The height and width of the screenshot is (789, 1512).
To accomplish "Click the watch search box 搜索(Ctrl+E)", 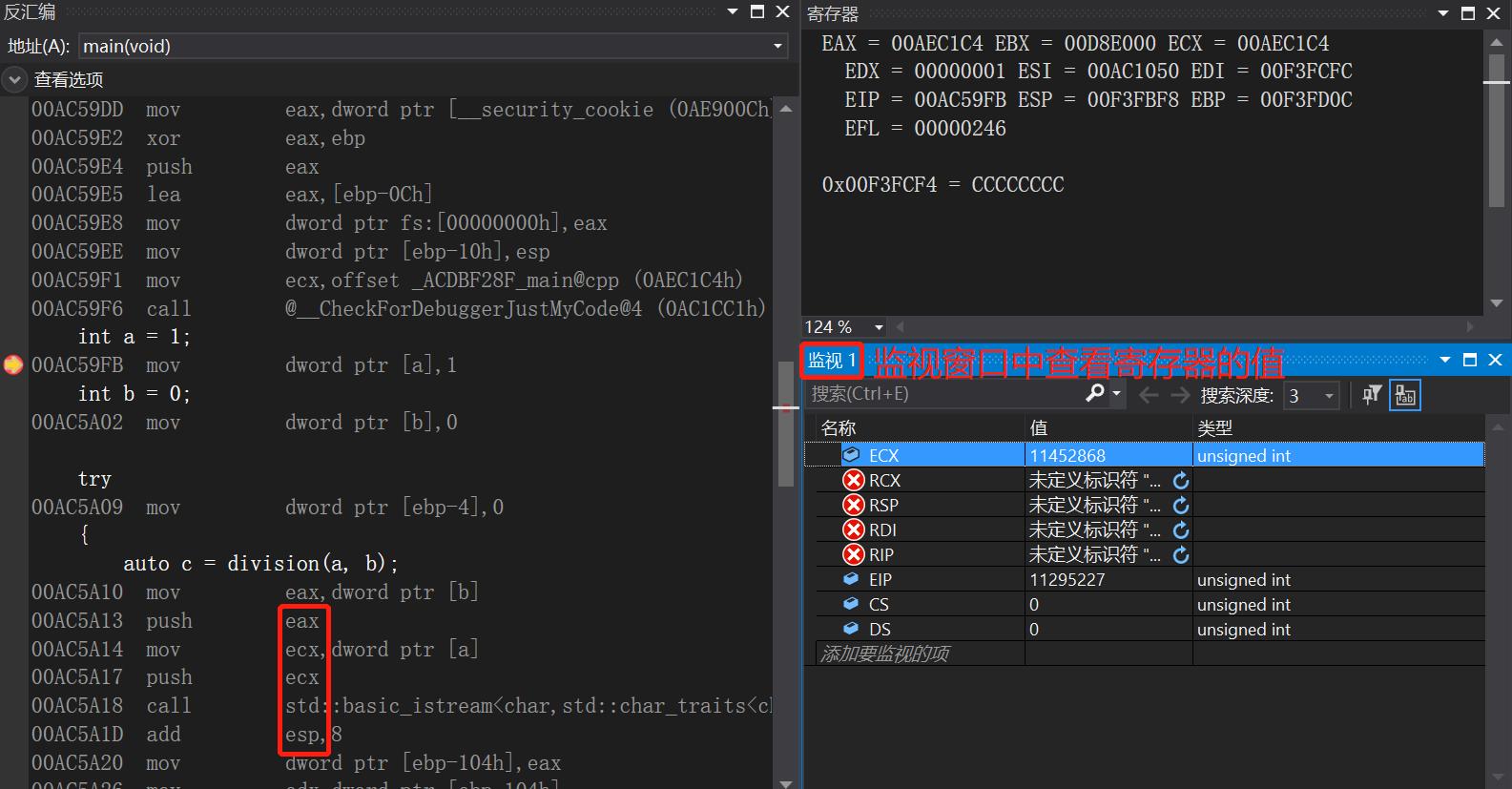I will tap(944, 394).
